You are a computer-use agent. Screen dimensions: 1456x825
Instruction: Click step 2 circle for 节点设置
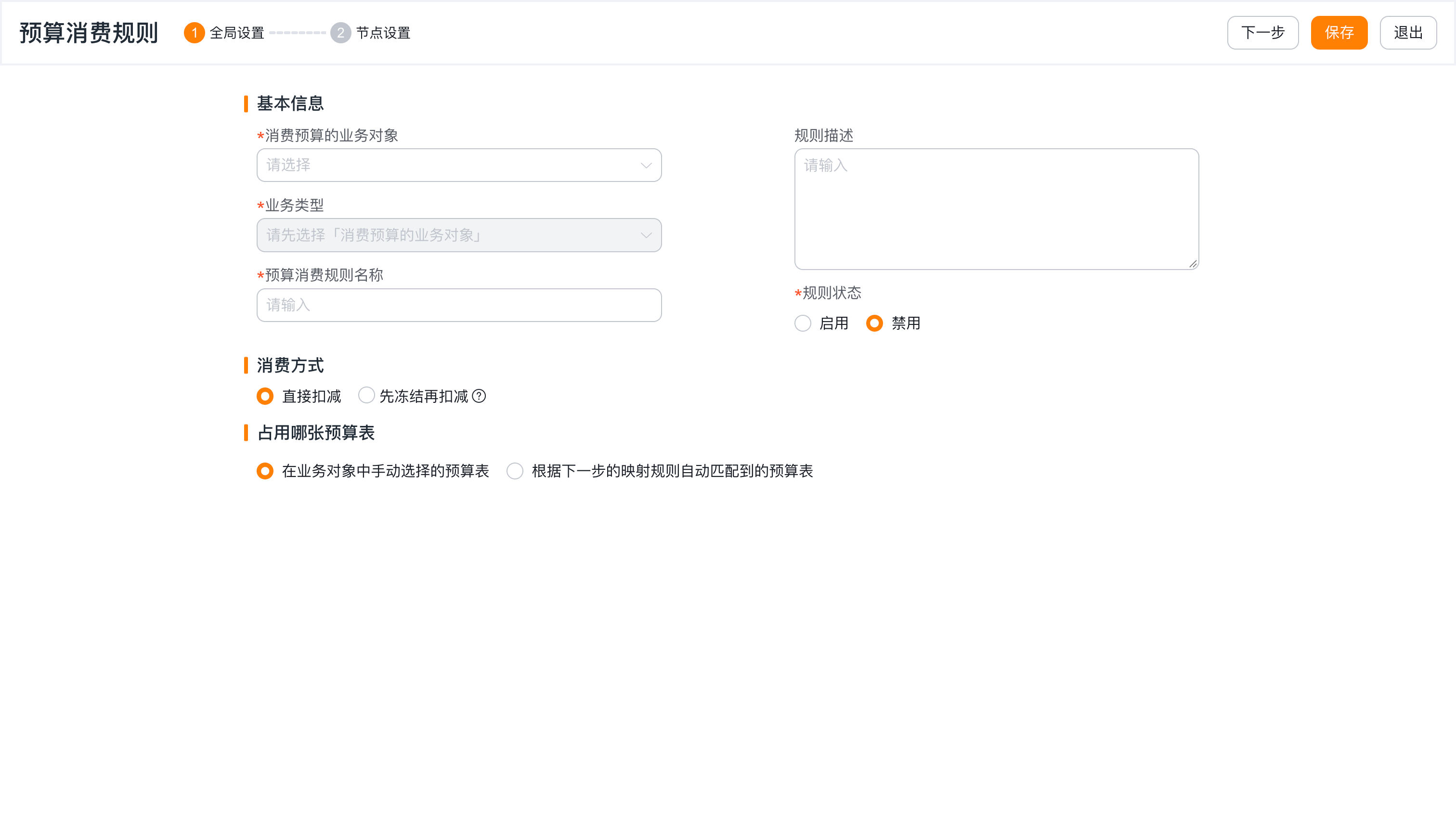(340, 33)
